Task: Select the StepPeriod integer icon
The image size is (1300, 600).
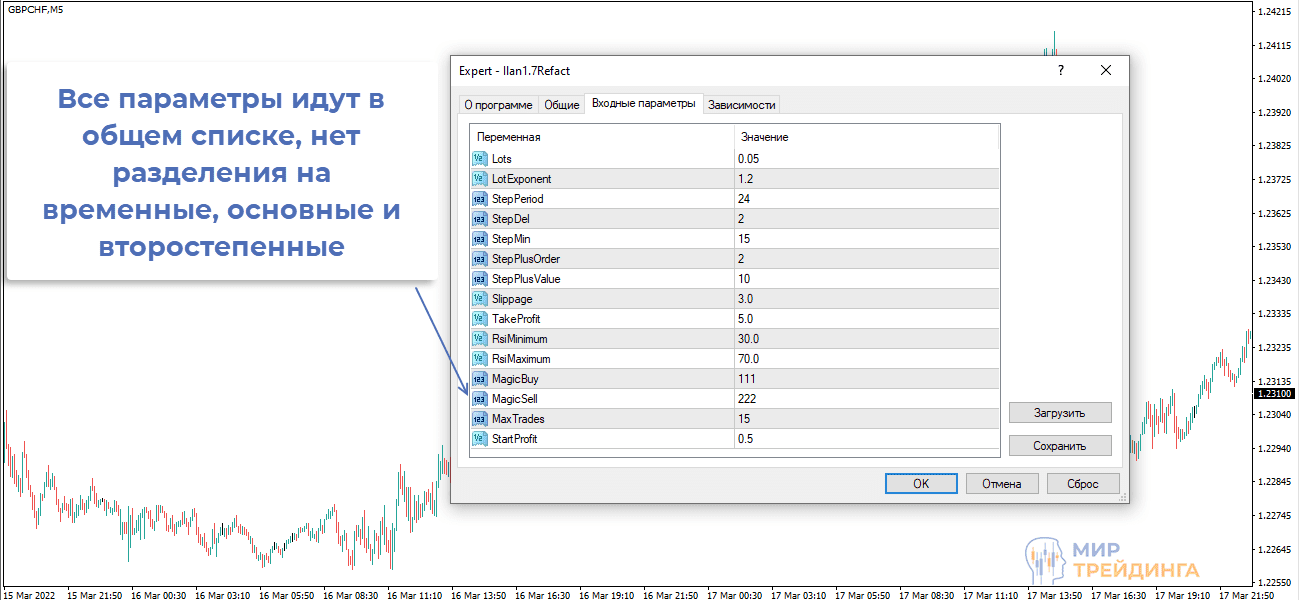Action: pos(480,199)
